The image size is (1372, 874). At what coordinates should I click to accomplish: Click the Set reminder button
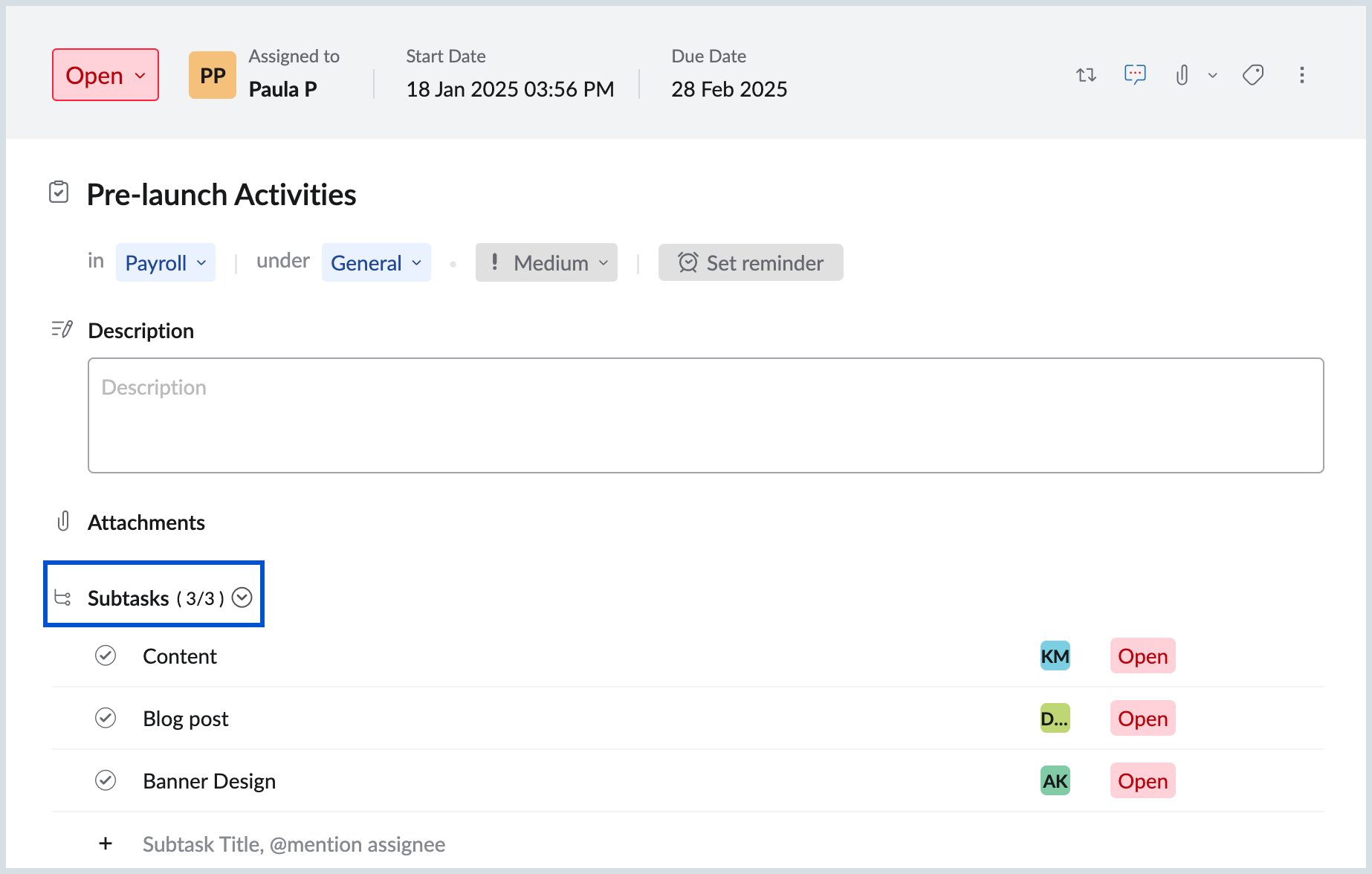751,262
